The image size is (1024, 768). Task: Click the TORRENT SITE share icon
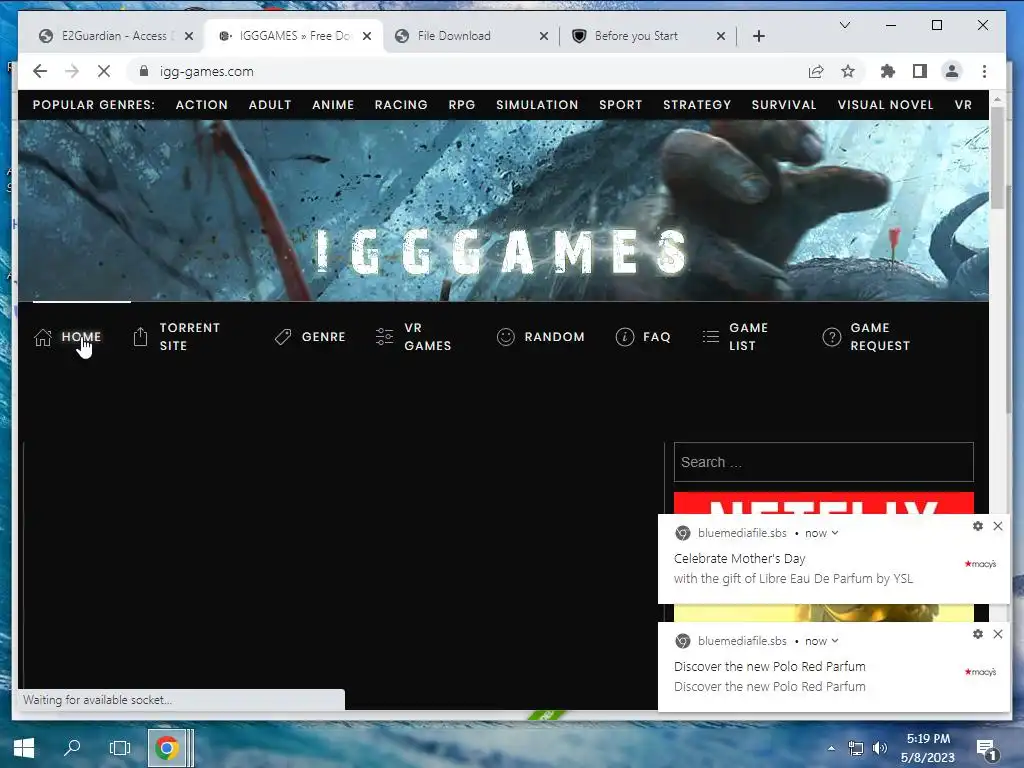pos(140,336)
